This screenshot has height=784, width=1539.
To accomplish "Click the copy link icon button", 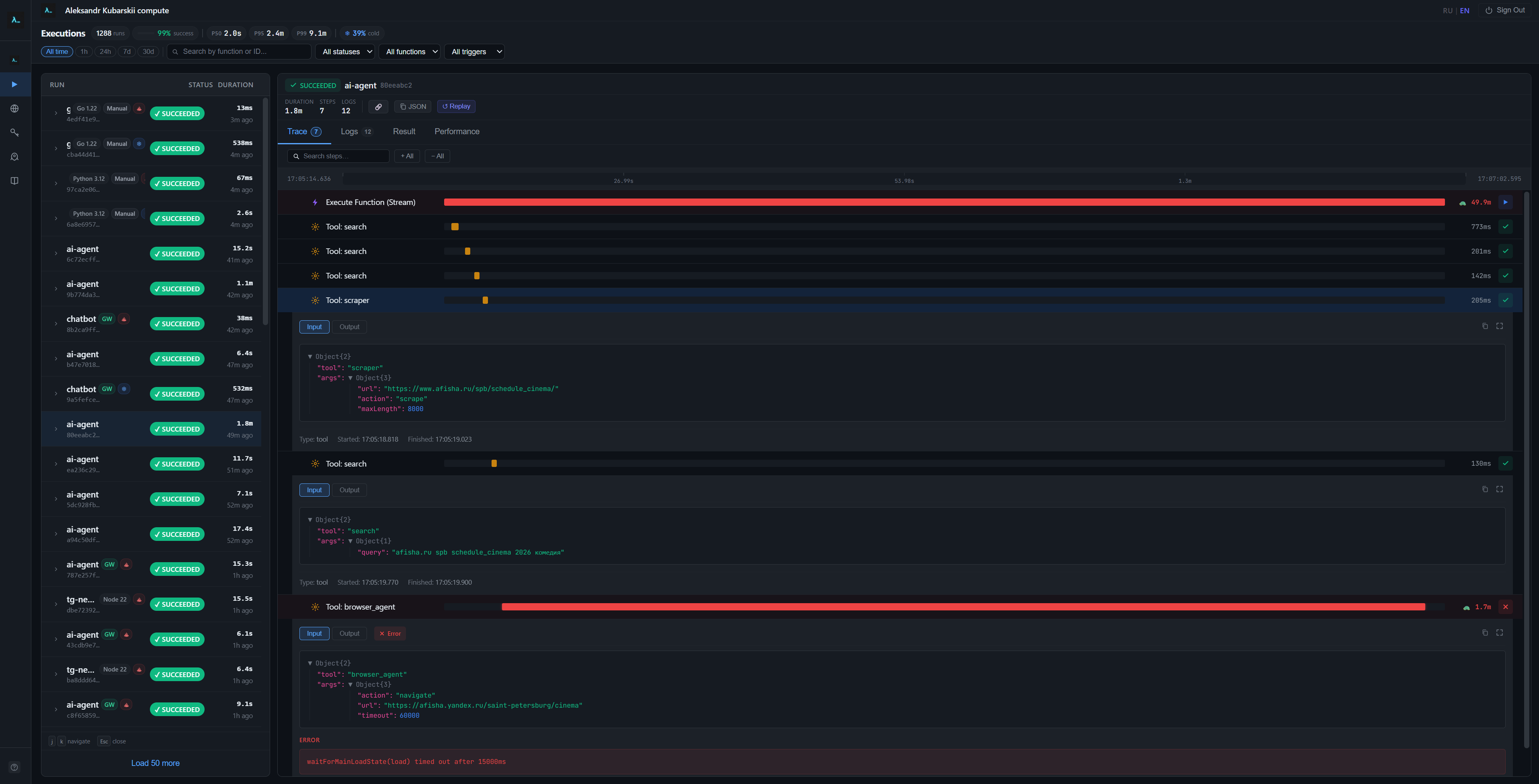I will (378, 106).
